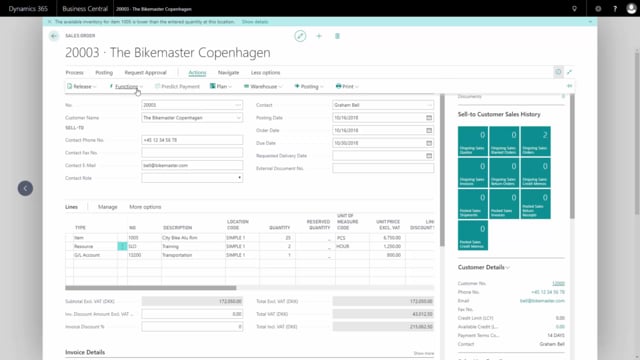Open the Manage menu in Lines

(x=107, y=207)
